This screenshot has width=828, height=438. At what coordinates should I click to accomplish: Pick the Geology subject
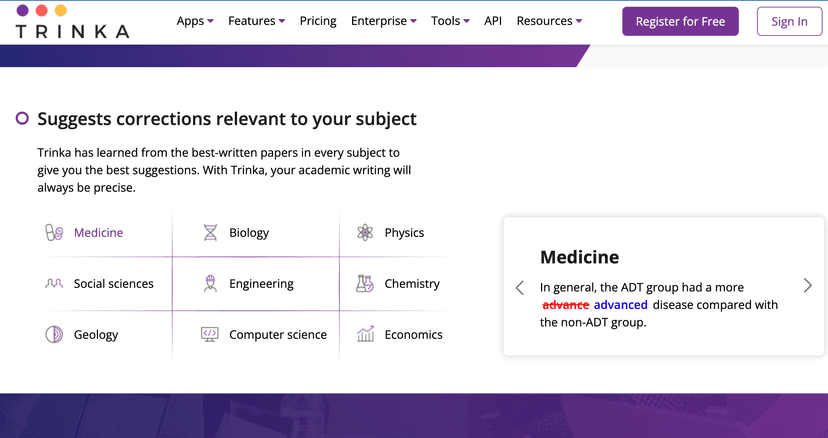tap(96, 334)
